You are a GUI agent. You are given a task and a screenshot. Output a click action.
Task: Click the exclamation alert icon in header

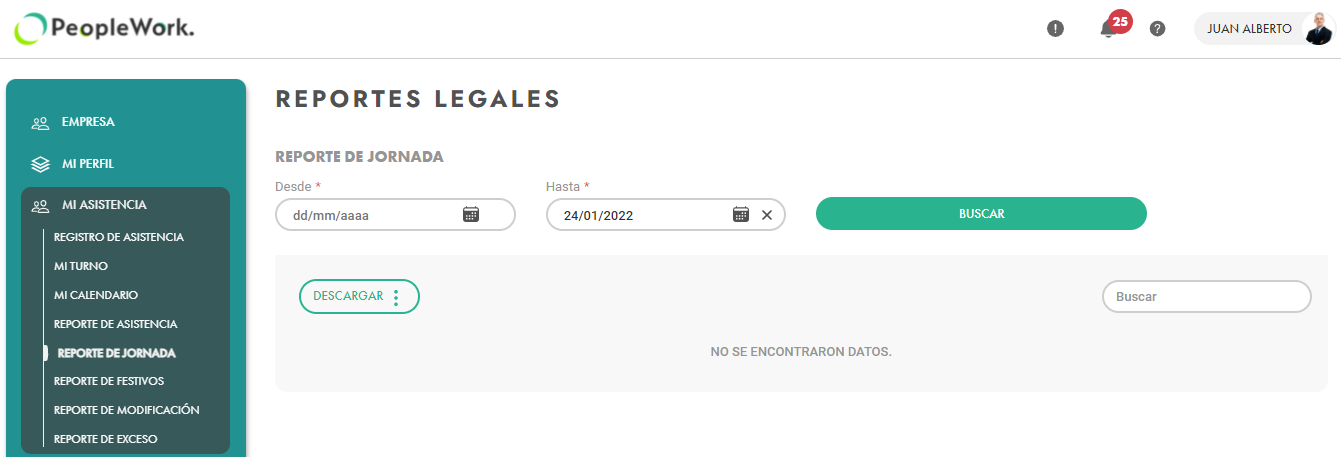pos(1055,28)
